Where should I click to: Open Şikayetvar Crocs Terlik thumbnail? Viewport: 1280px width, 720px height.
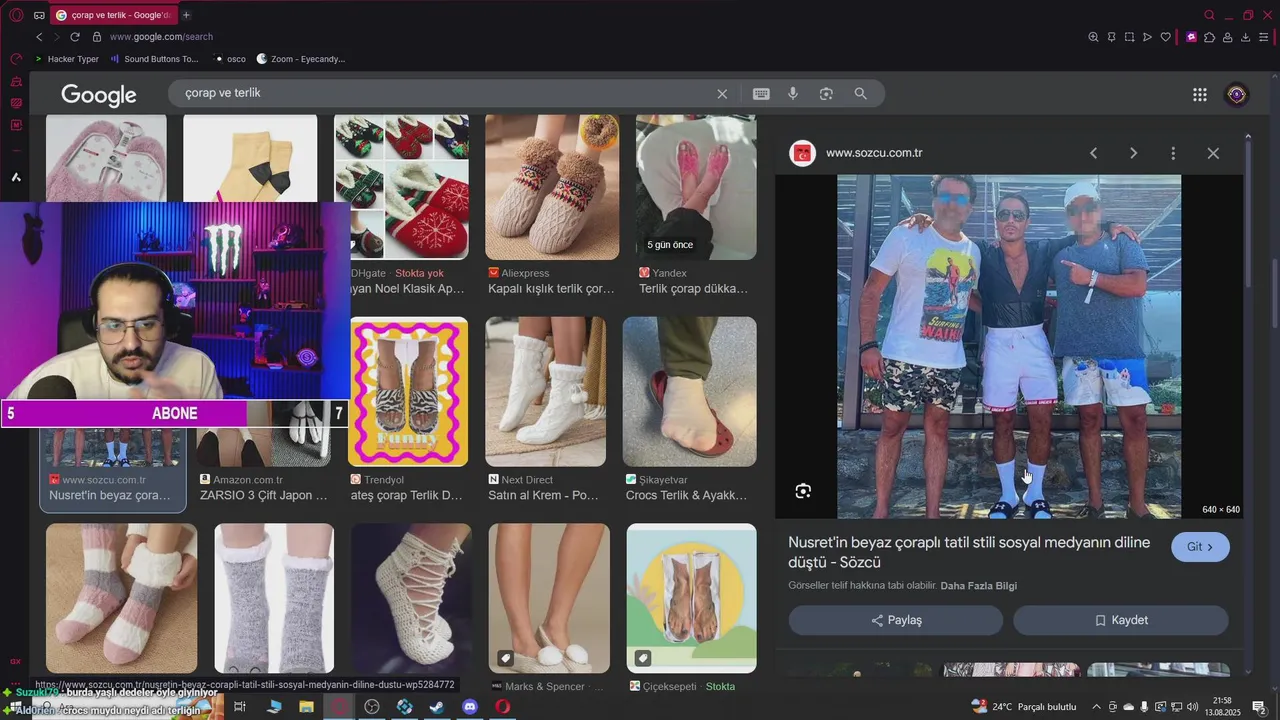coord(690,391)
